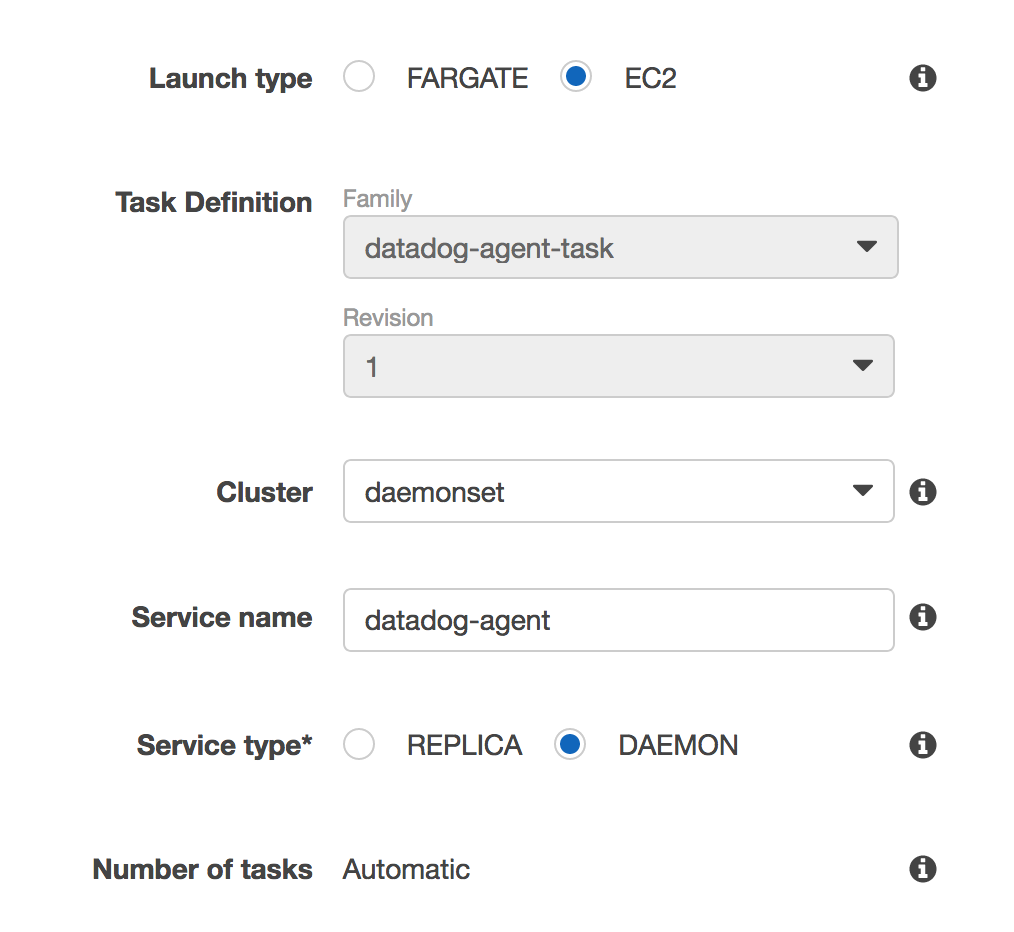
Task: Click the bold Service name label
Action: tap(222, 617)
